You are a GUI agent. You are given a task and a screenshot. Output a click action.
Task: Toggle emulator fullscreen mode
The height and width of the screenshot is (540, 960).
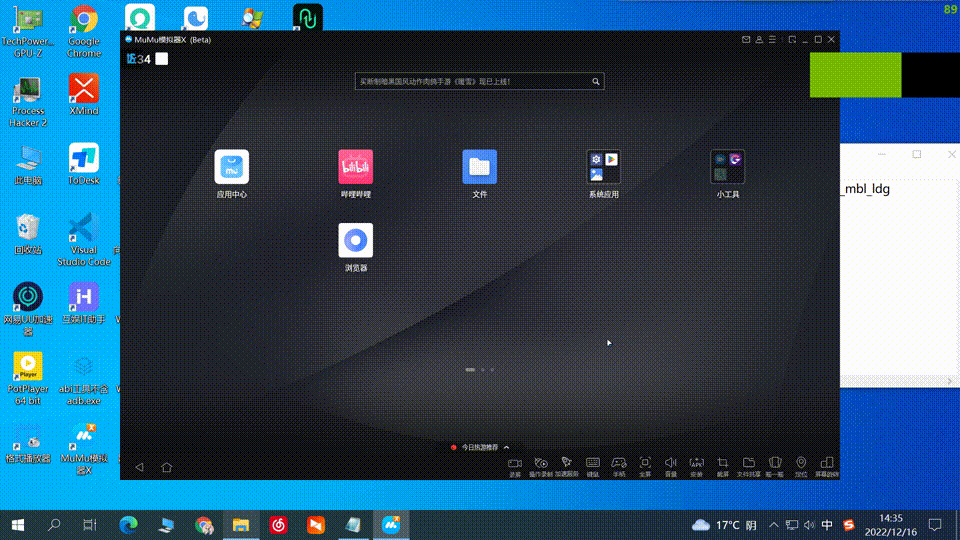(x=645, y=463)
